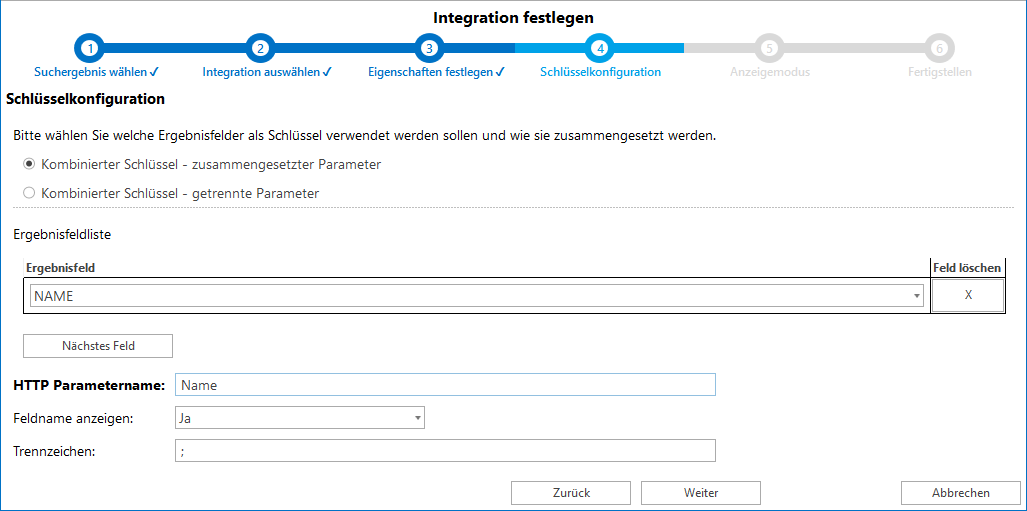
Task: Click step 6 circle icon
Action: tap(939, 47)
